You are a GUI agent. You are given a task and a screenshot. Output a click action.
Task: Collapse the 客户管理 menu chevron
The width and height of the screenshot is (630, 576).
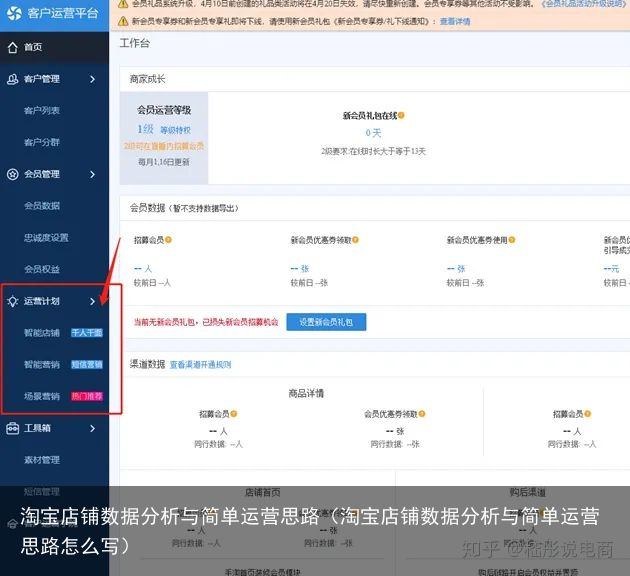click(92, 79)
